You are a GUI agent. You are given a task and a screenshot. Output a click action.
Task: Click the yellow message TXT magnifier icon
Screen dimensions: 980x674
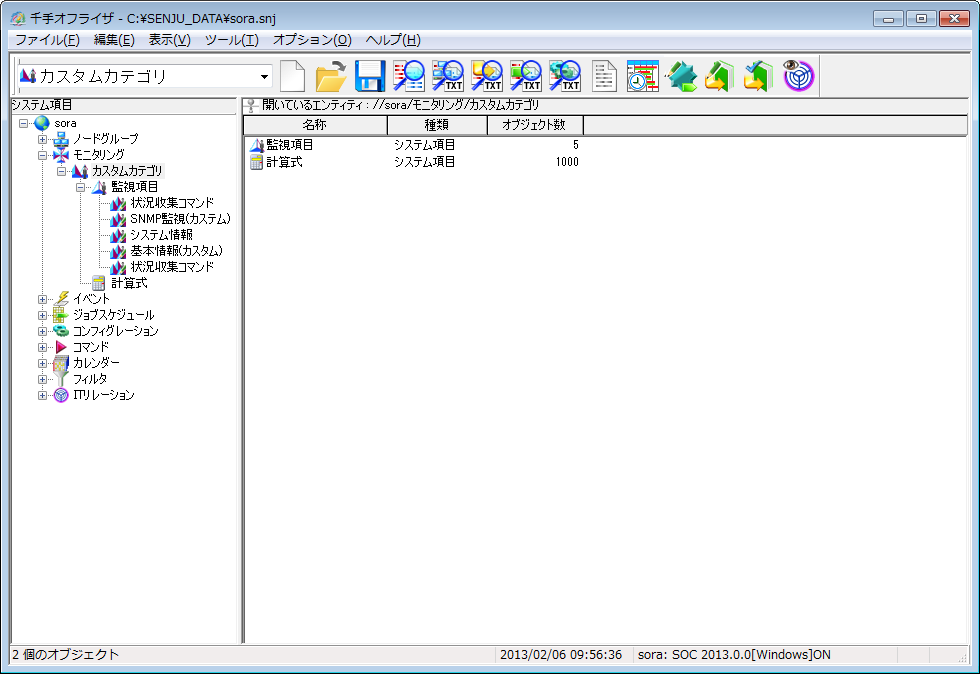487,76
